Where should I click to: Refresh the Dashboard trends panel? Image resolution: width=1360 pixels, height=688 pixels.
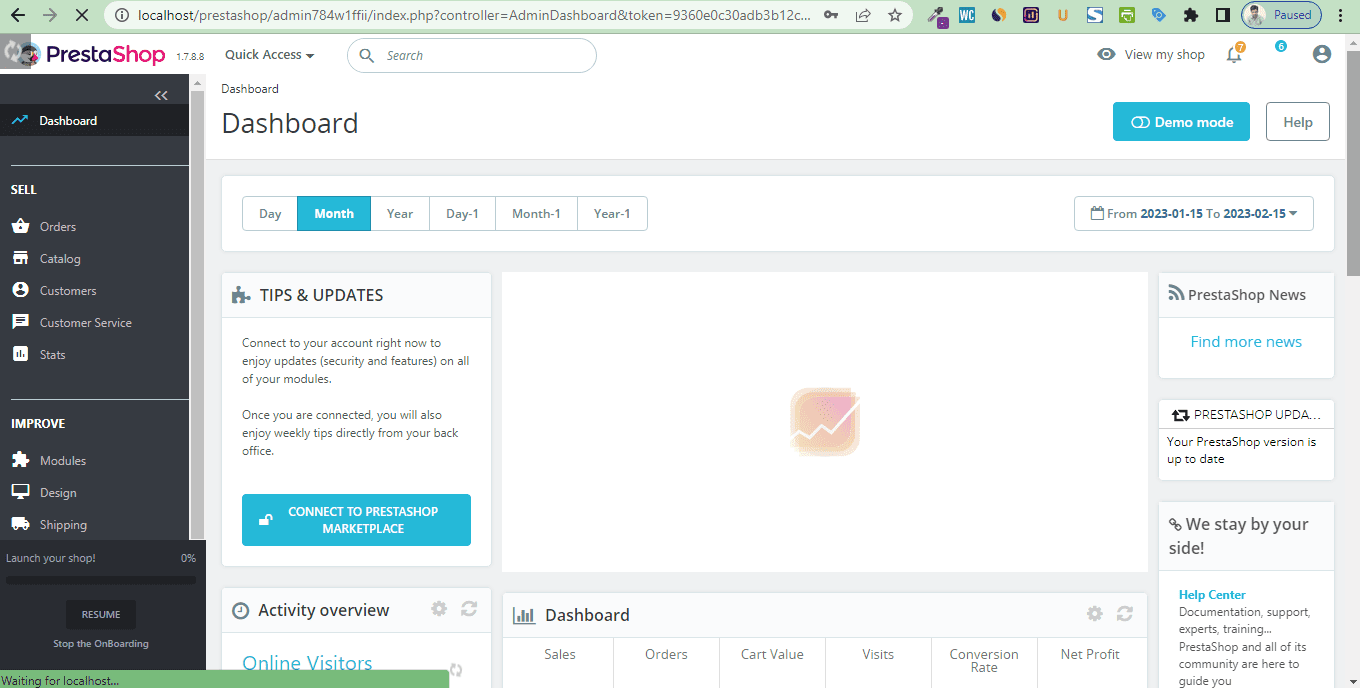click(1125, 614)
